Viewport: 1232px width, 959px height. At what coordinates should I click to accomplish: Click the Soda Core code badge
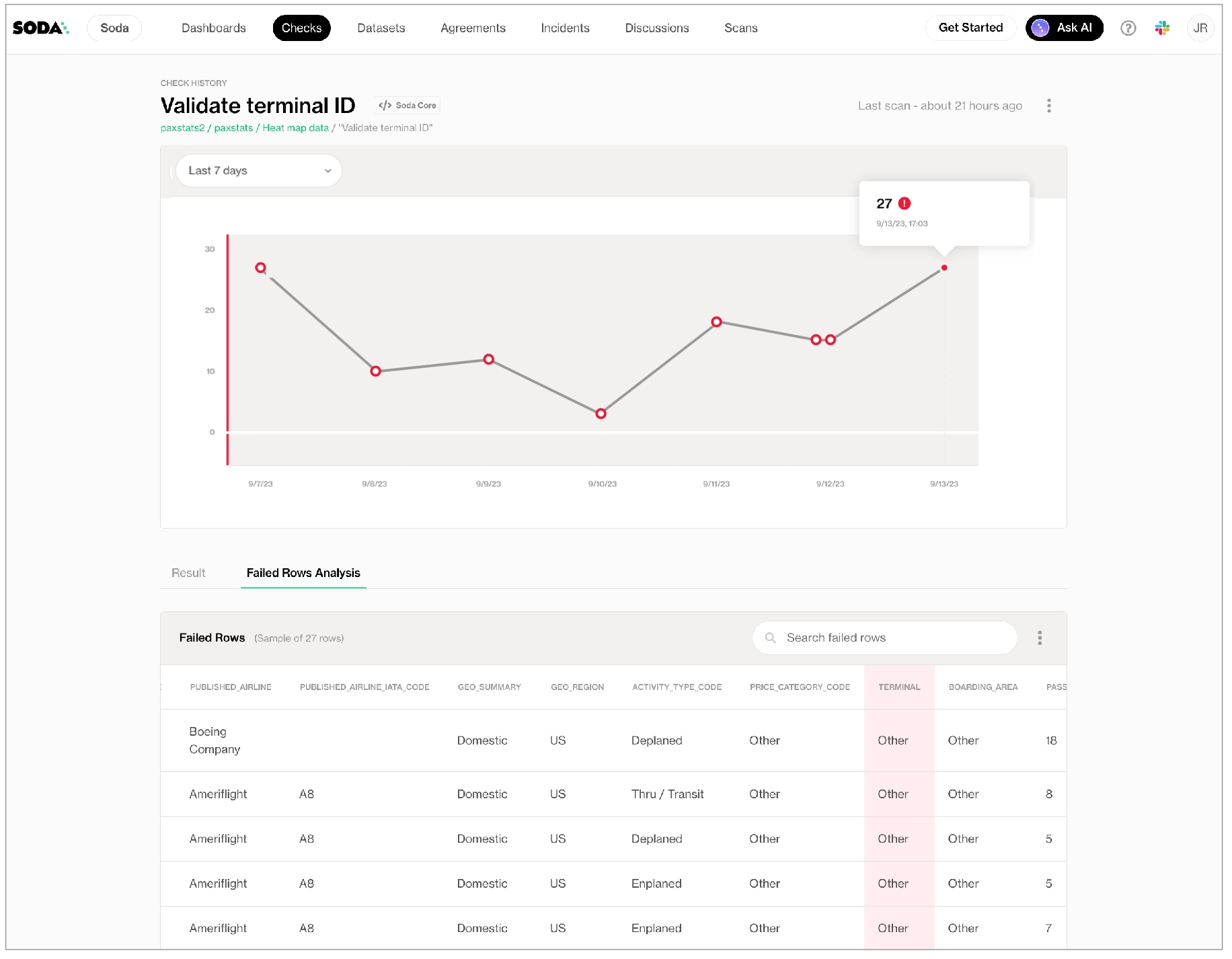(x=408, y=106)
